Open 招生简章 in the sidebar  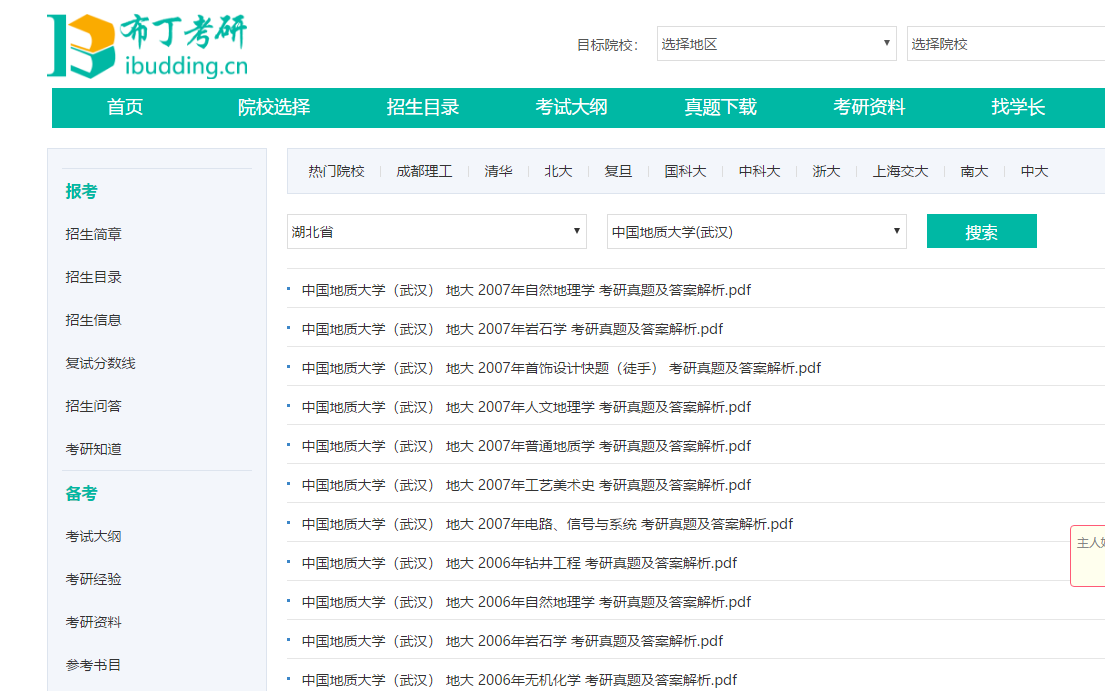(94, 234)
